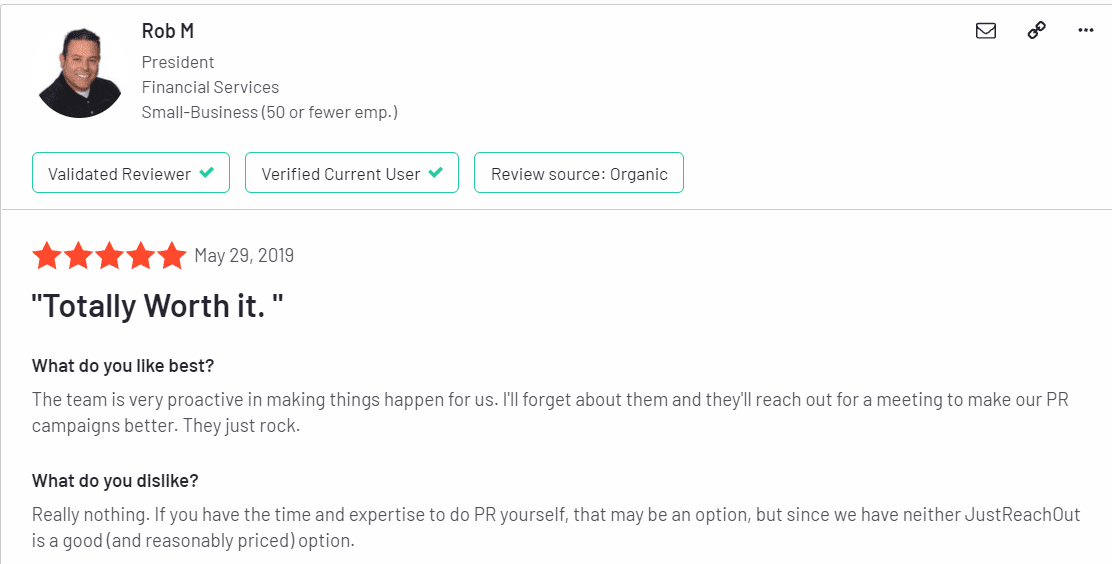Click the Validated Reviewer badge
Viewport: 1112px width, 564px height.
[x=131, y=172]
